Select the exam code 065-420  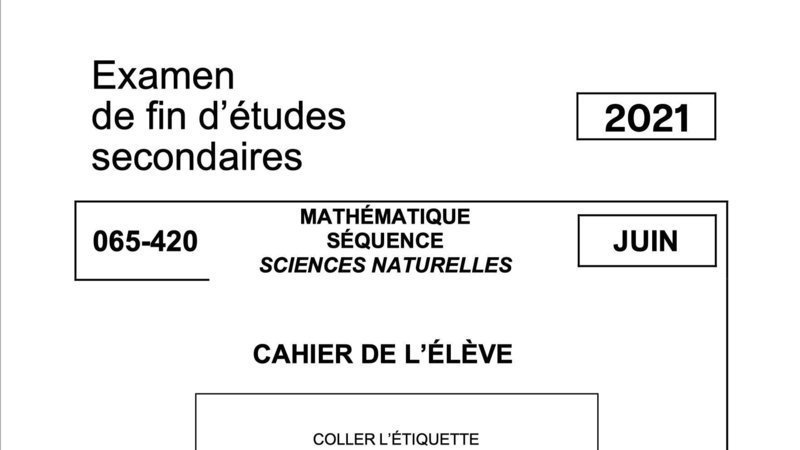(x=145, y=241)
